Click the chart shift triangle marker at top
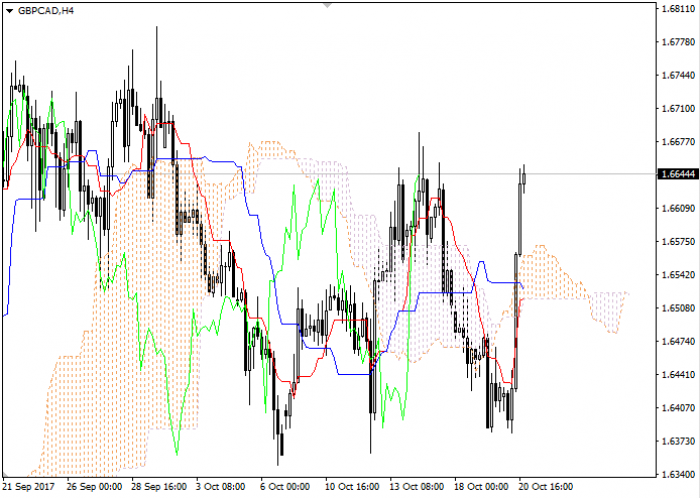 (327, 5)
